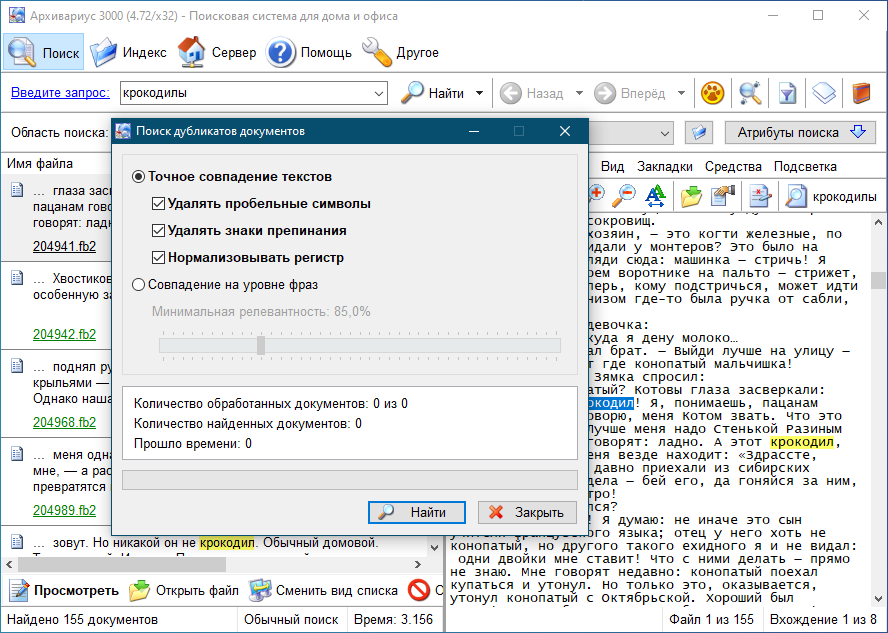Click the orange paw print toolbar icon
Image resolution: width=888 pixels, height=633 pixels.
coord(712,93)
